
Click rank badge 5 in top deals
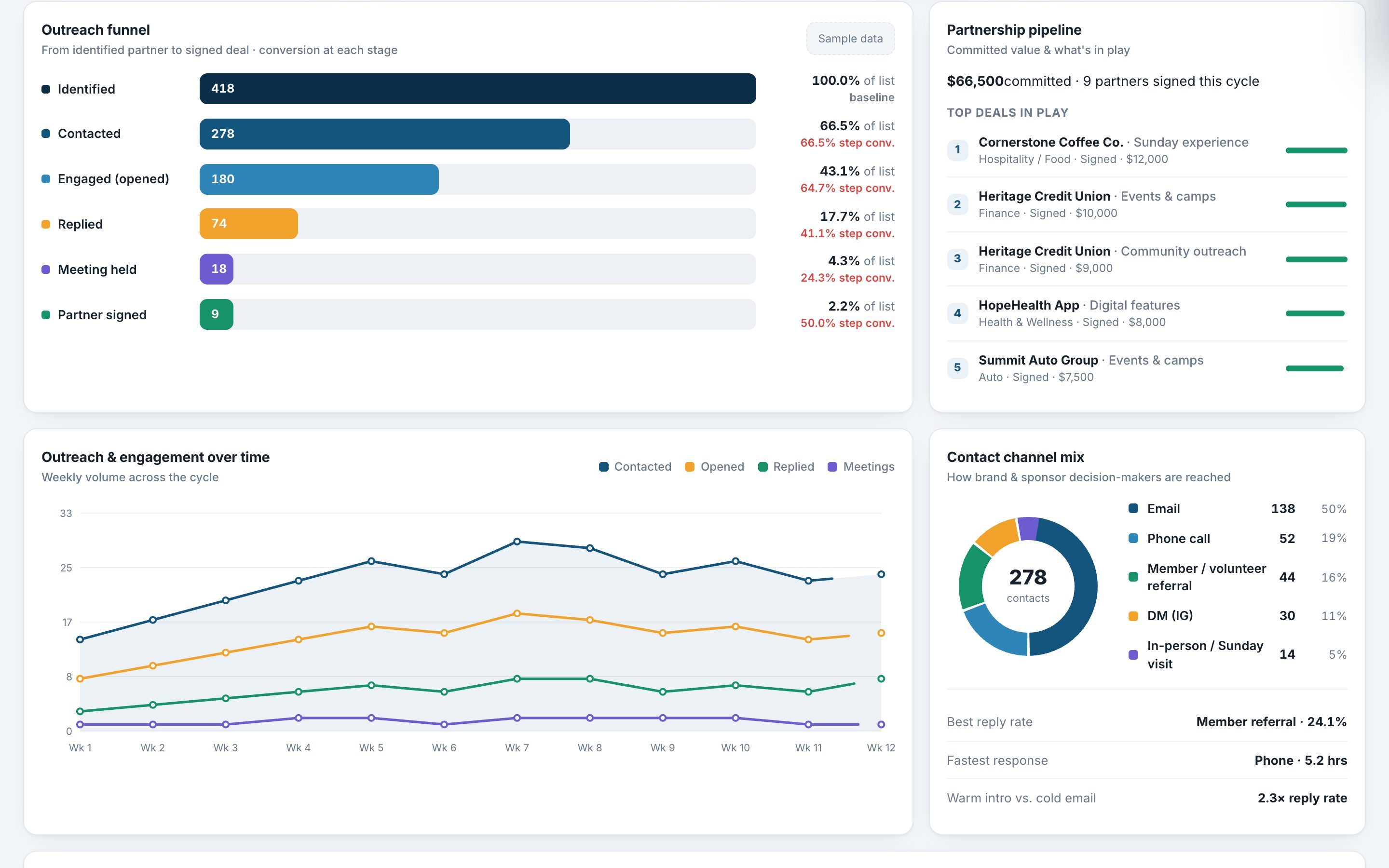pos(957,367)
